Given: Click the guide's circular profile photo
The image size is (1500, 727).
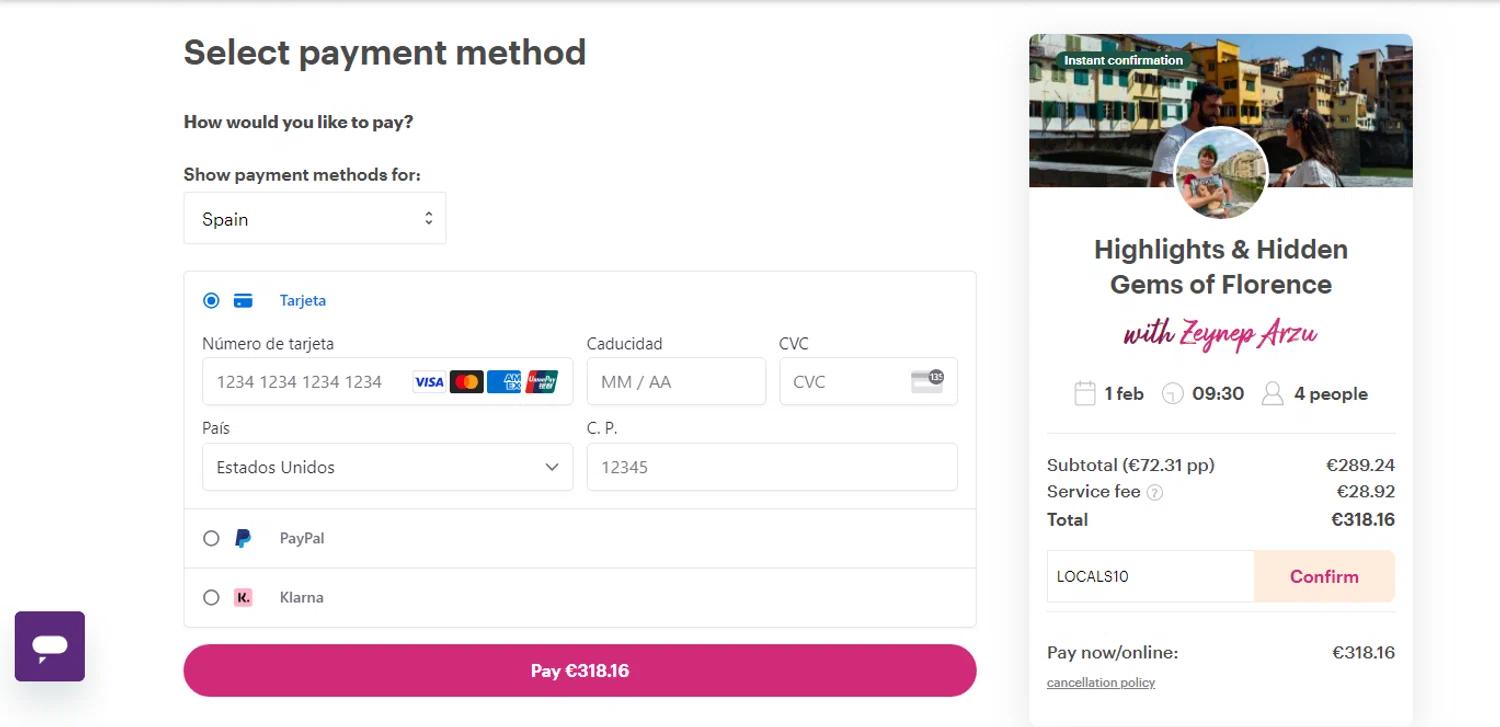Looking at the screenshot, I should coord(1220,174).
